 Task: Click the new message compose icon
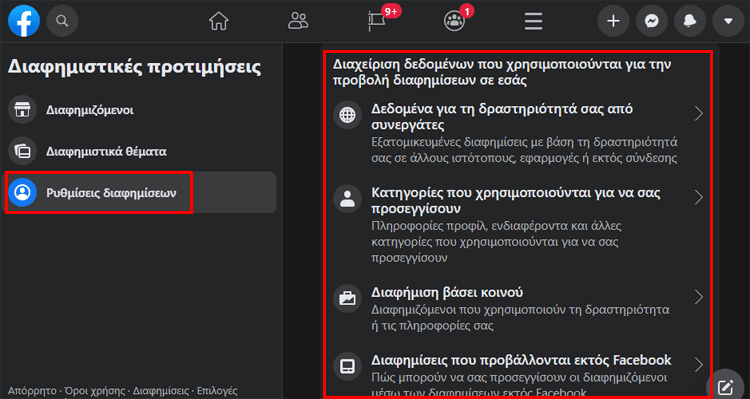point(725,387)
